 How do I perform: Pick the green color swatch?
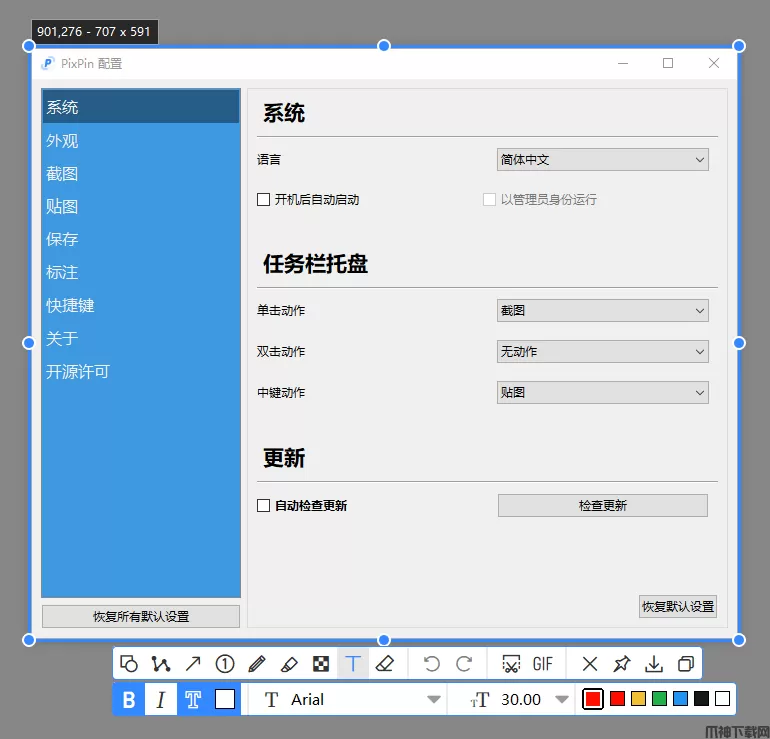point(659,699)
